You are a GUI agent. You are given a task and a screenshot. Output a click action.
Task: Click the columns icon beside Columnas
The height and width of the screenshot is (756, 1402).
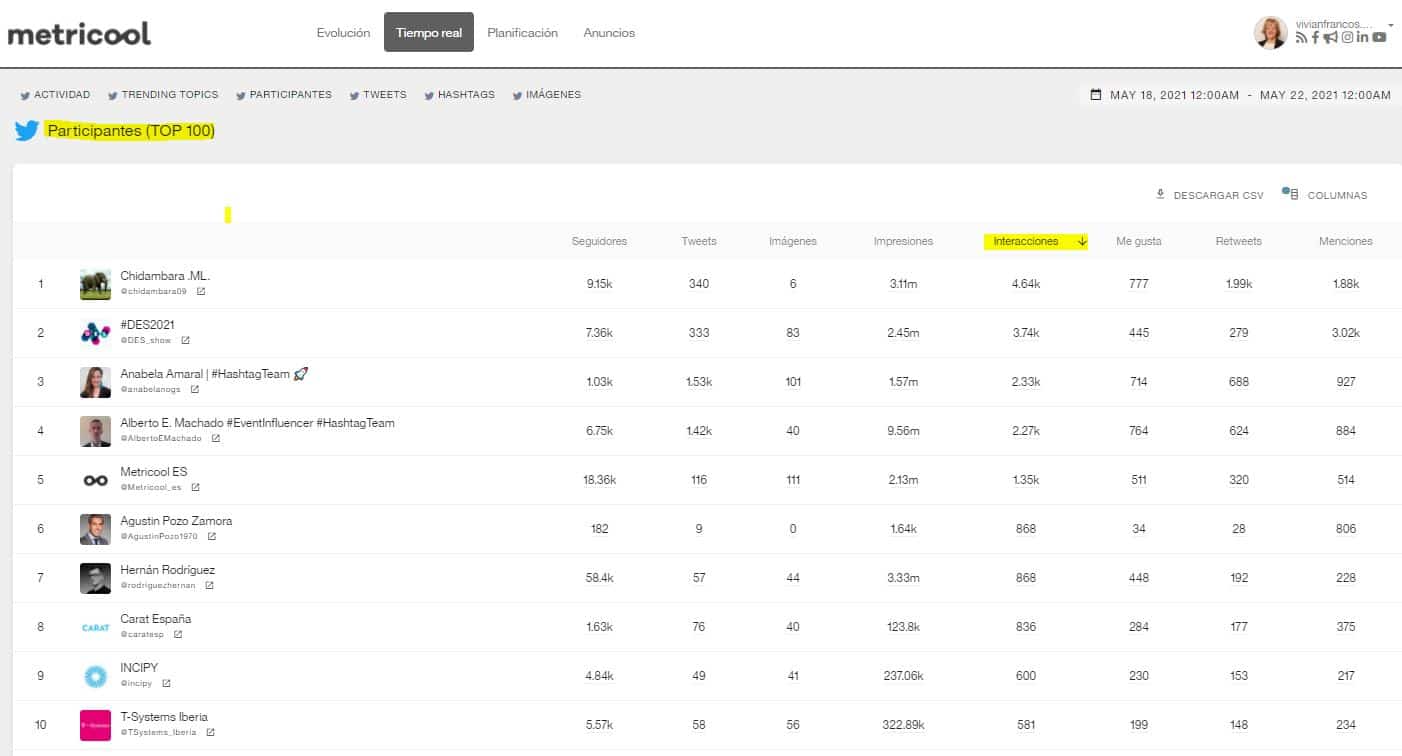(1290, 194)
